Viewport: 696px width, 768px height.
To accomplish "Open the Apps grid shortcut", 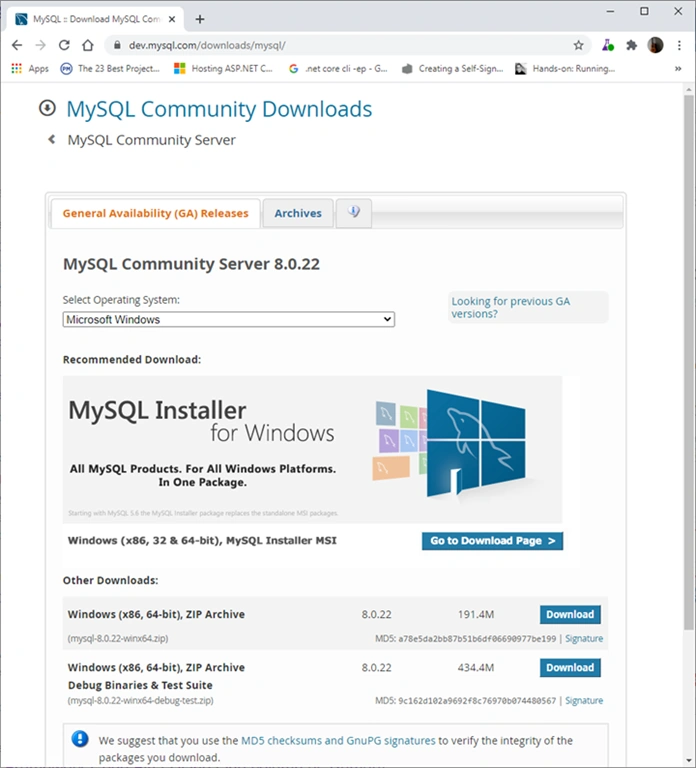I will 30,69.
